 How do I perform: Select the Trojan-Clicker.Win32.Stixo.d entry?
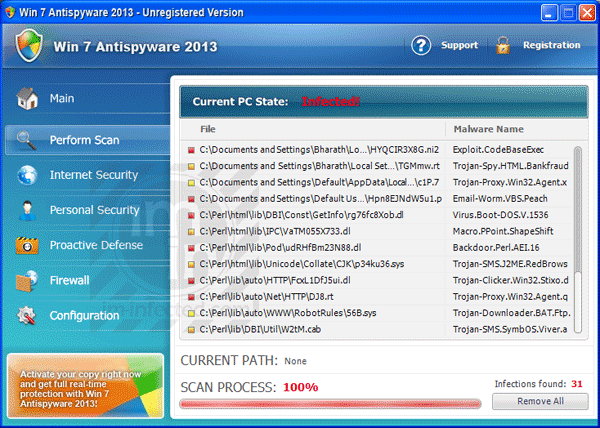[510, 280]
